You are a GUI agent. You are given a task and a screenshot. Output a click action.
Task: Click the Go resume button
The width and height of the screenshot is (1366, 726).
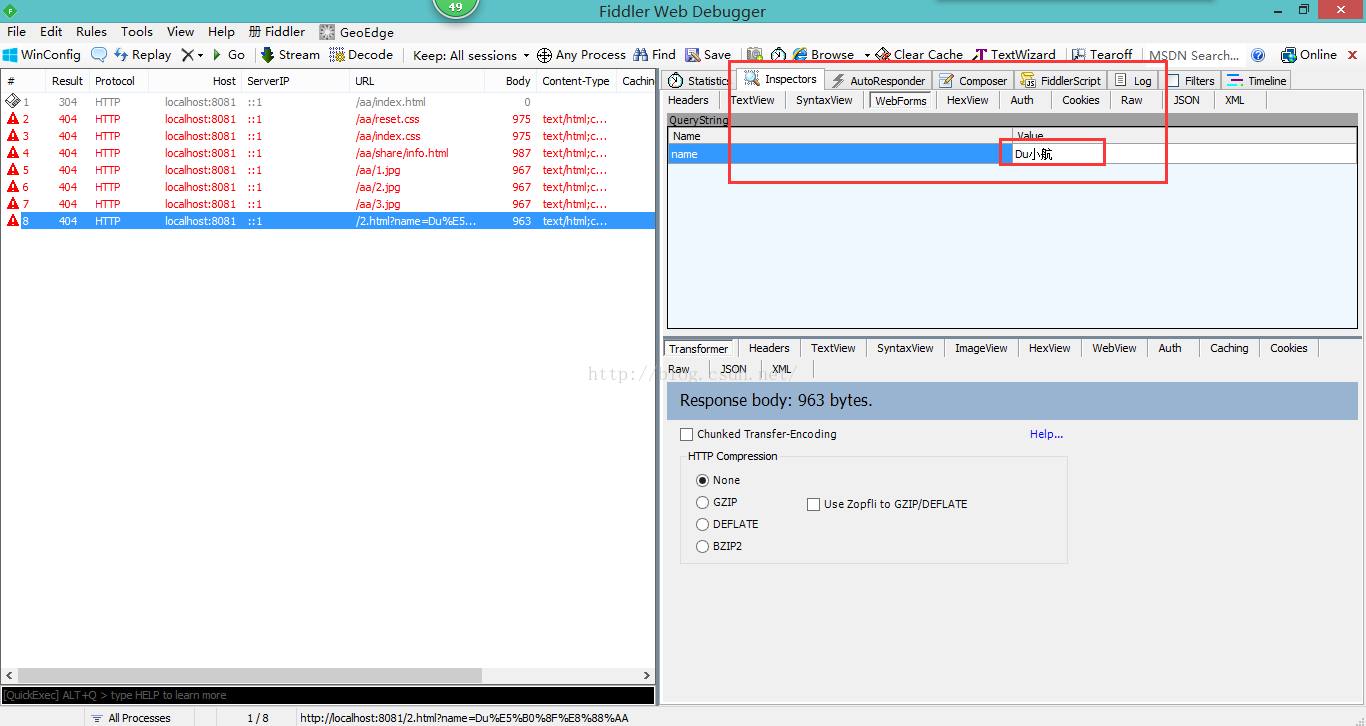[228, 55]
